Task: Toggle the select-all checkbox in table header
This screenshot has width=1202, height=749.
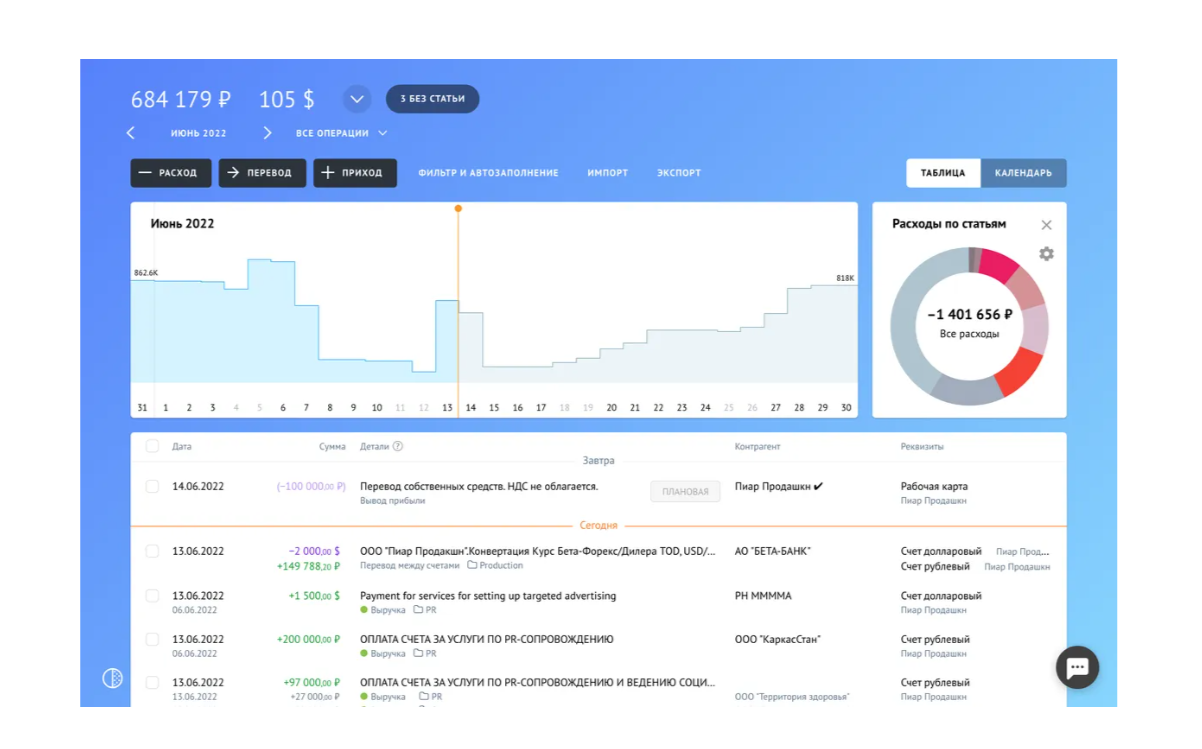Action: click(152, 447)
